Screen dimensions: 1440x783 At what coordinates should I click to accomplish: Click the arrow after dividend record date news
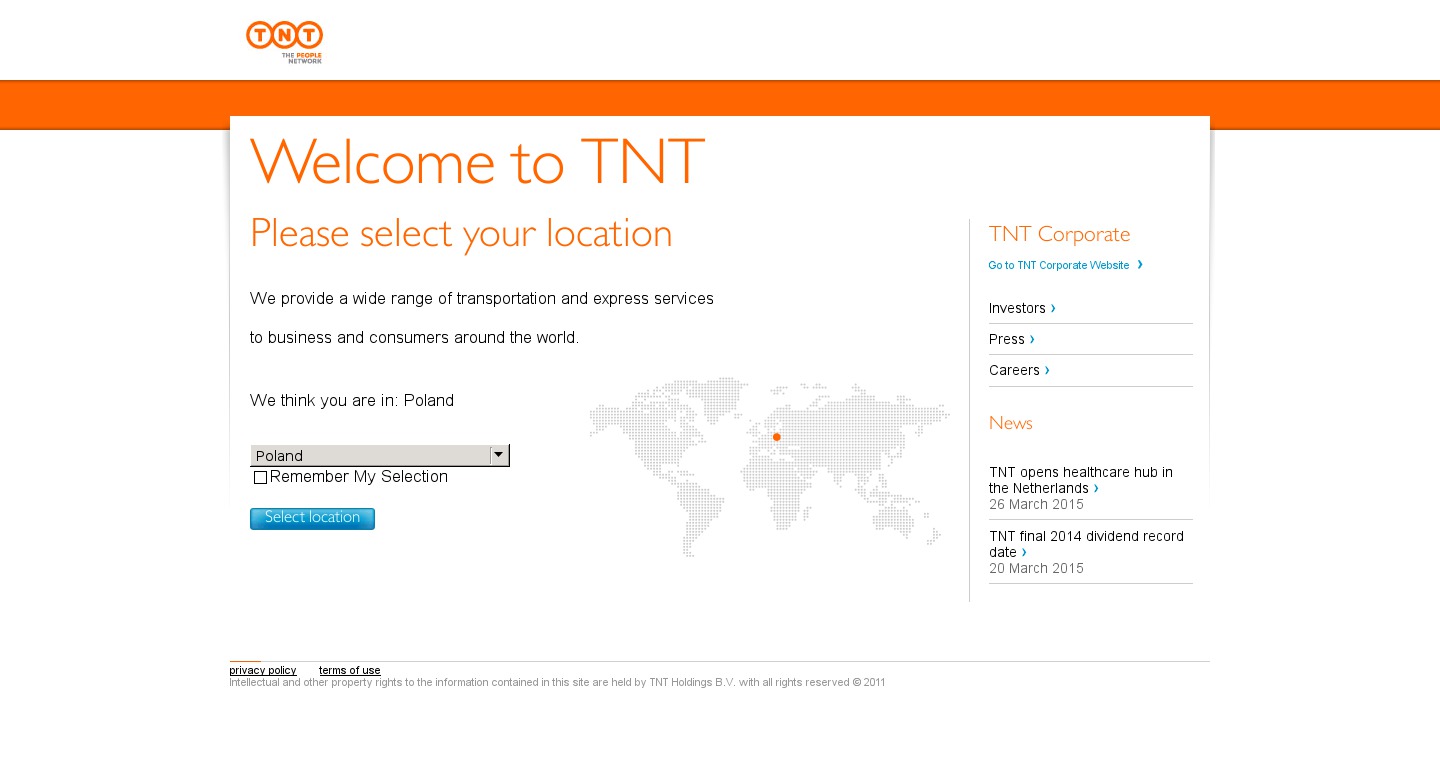pos(1024,552)
